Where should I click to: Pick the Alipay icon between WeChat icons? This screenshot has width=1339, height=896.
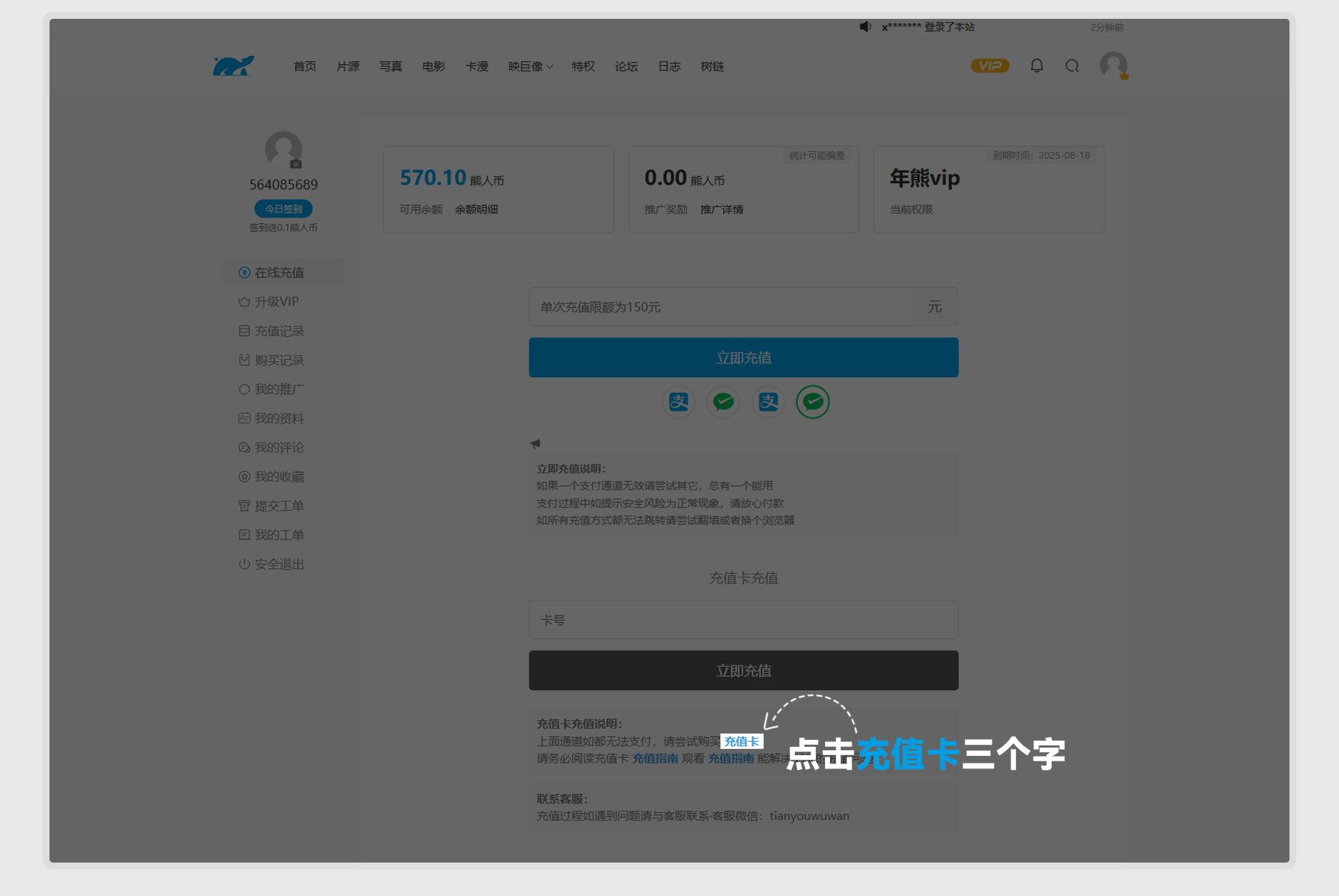coord(769,402)
